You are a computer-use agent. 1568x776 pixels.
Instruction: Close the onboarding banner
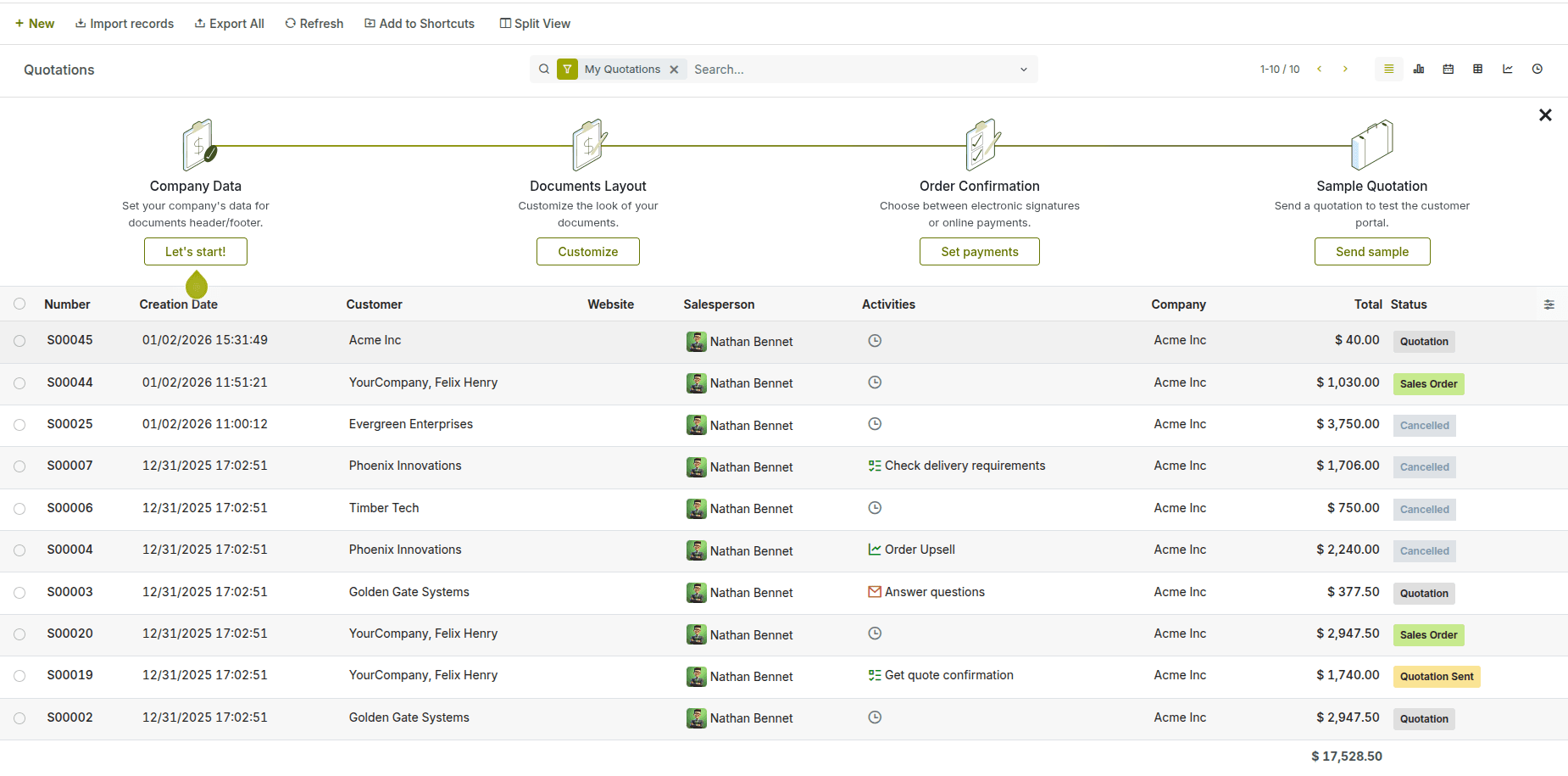coord(1544,115)
